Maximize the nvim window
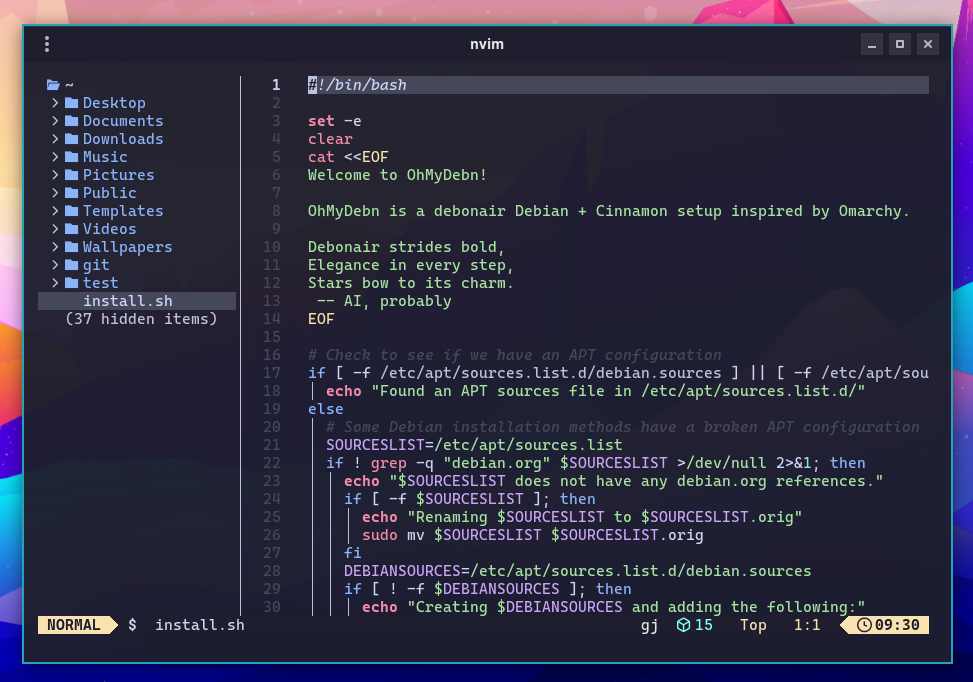Screen dimensions: 973x682 (900, 44)
